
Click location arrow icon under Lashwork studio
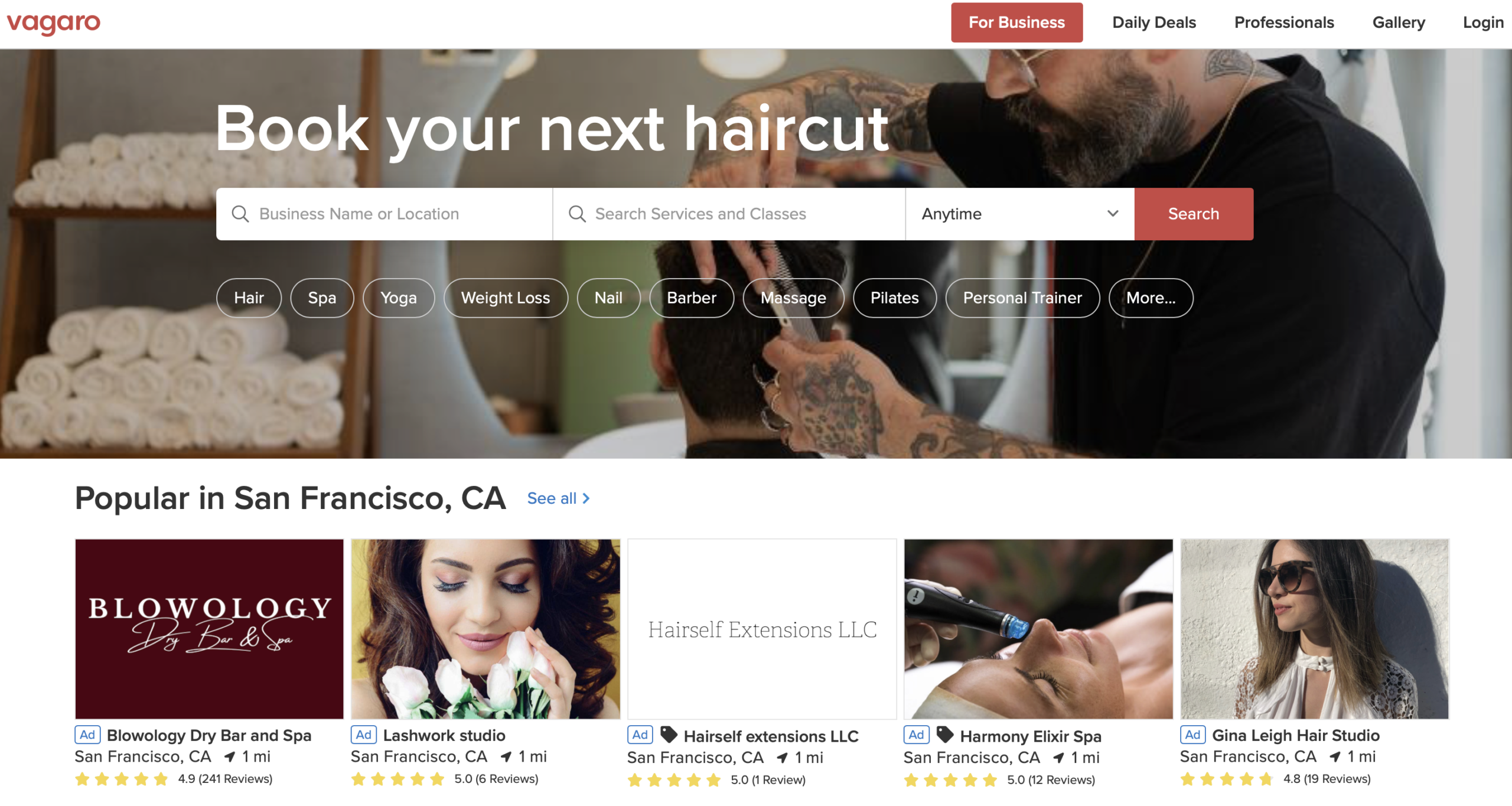pyautogui.click(x=506, y=757)
